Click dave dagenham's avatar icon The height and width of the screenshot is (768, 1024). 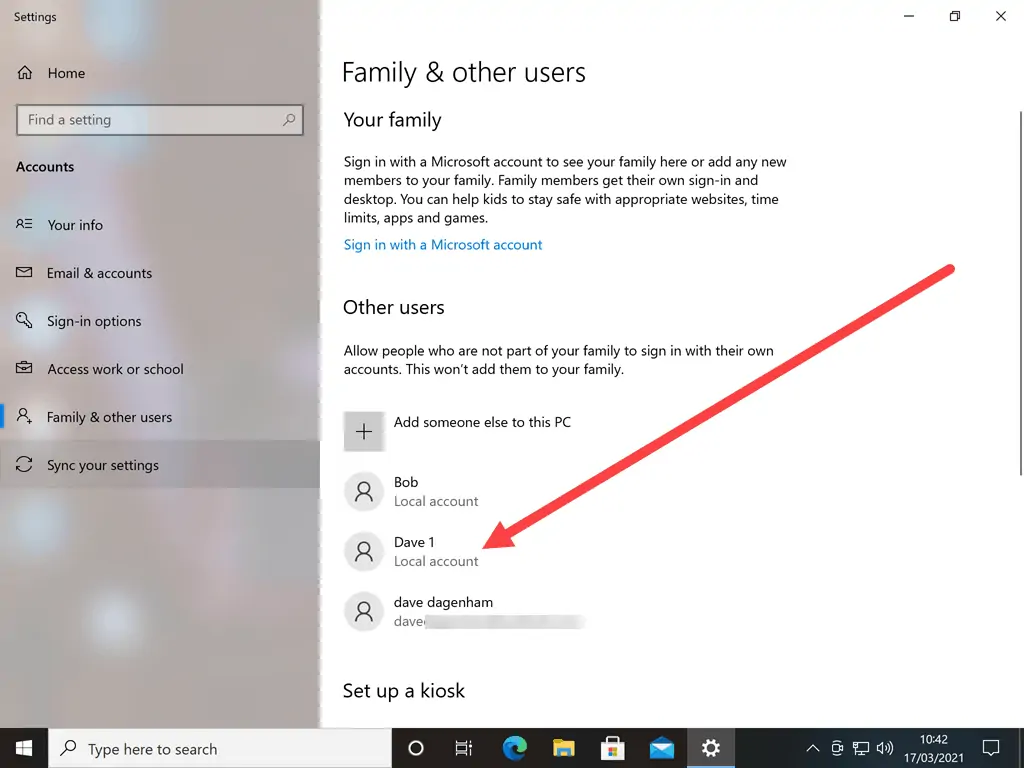click(x=364, y=612)
